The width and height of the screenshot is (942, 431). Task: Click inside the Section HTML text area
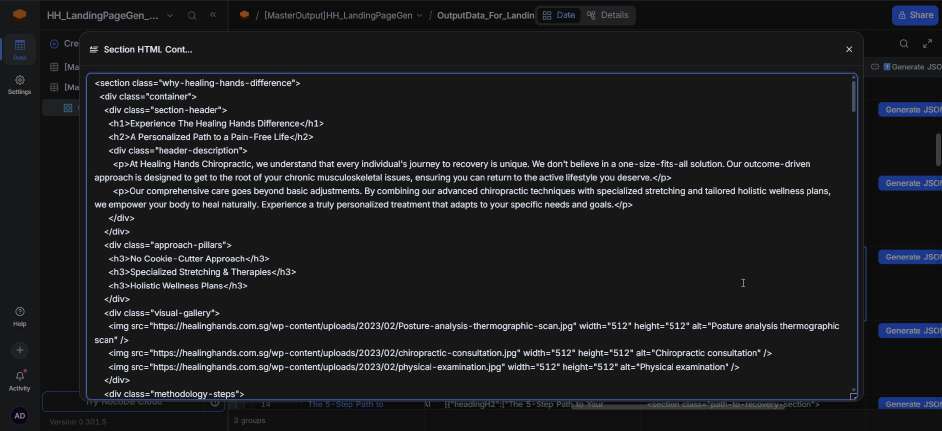472,237
